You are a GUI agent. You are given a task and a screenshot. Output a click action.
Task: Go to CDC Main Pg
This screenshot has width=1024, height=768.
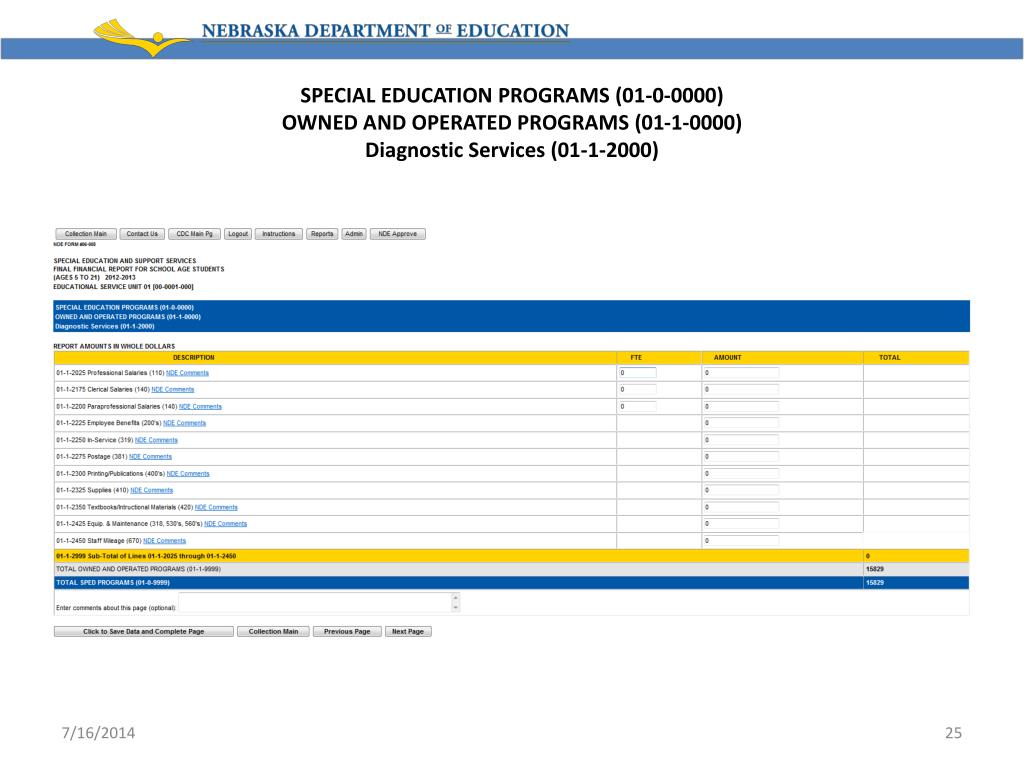[x=194, y=234]
